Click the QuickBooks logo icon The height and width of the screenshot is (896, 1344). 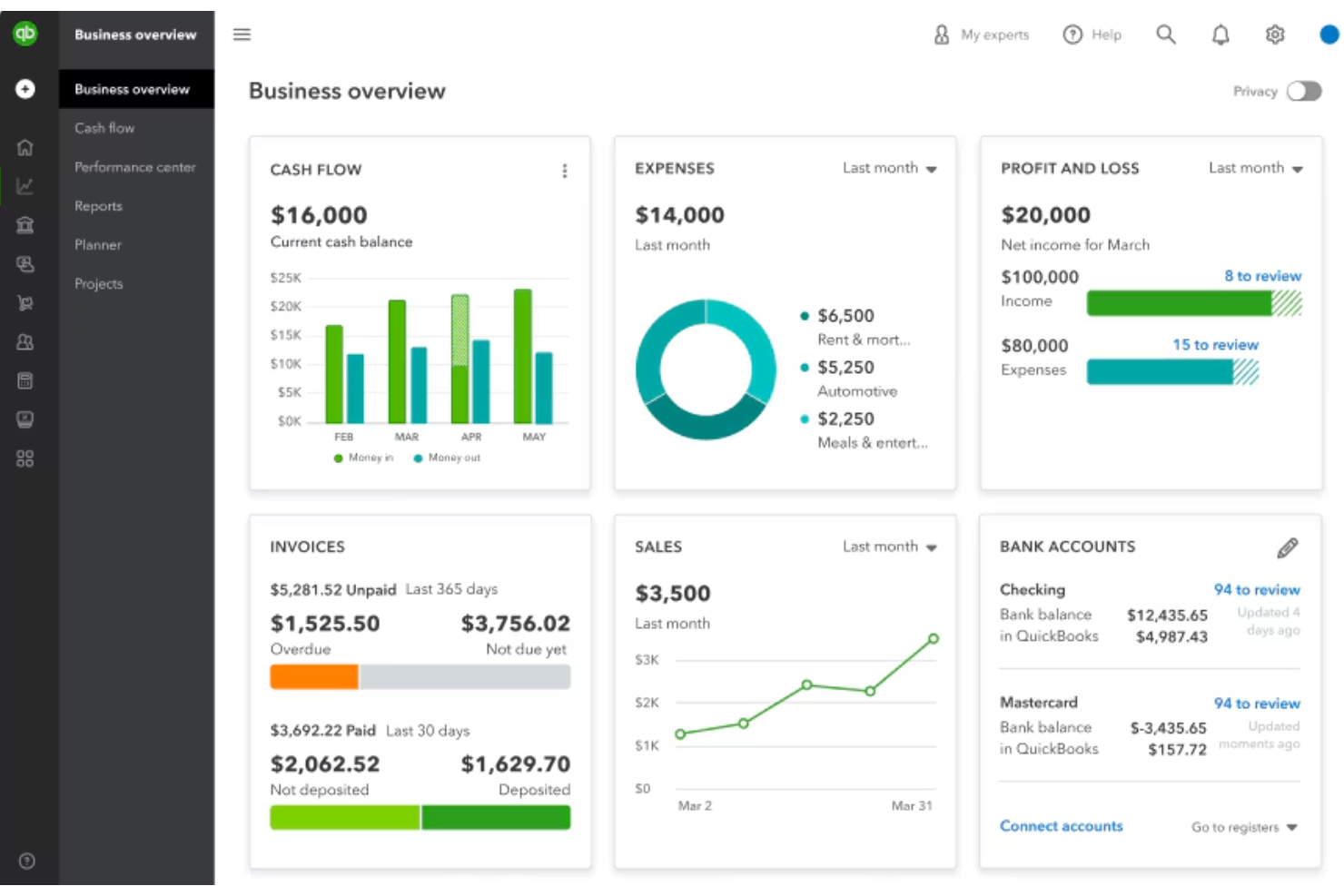coord(25,34)
